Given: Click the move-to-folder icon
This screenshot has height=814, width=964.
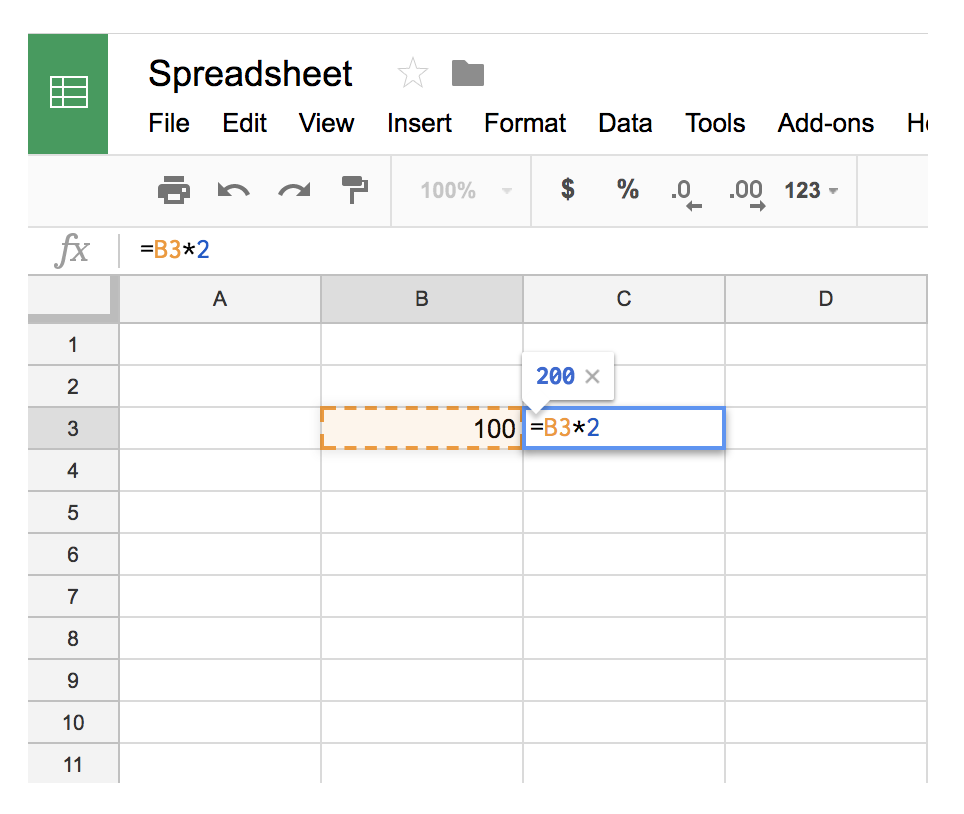Looking at the screenshot, I should point(467,73).
